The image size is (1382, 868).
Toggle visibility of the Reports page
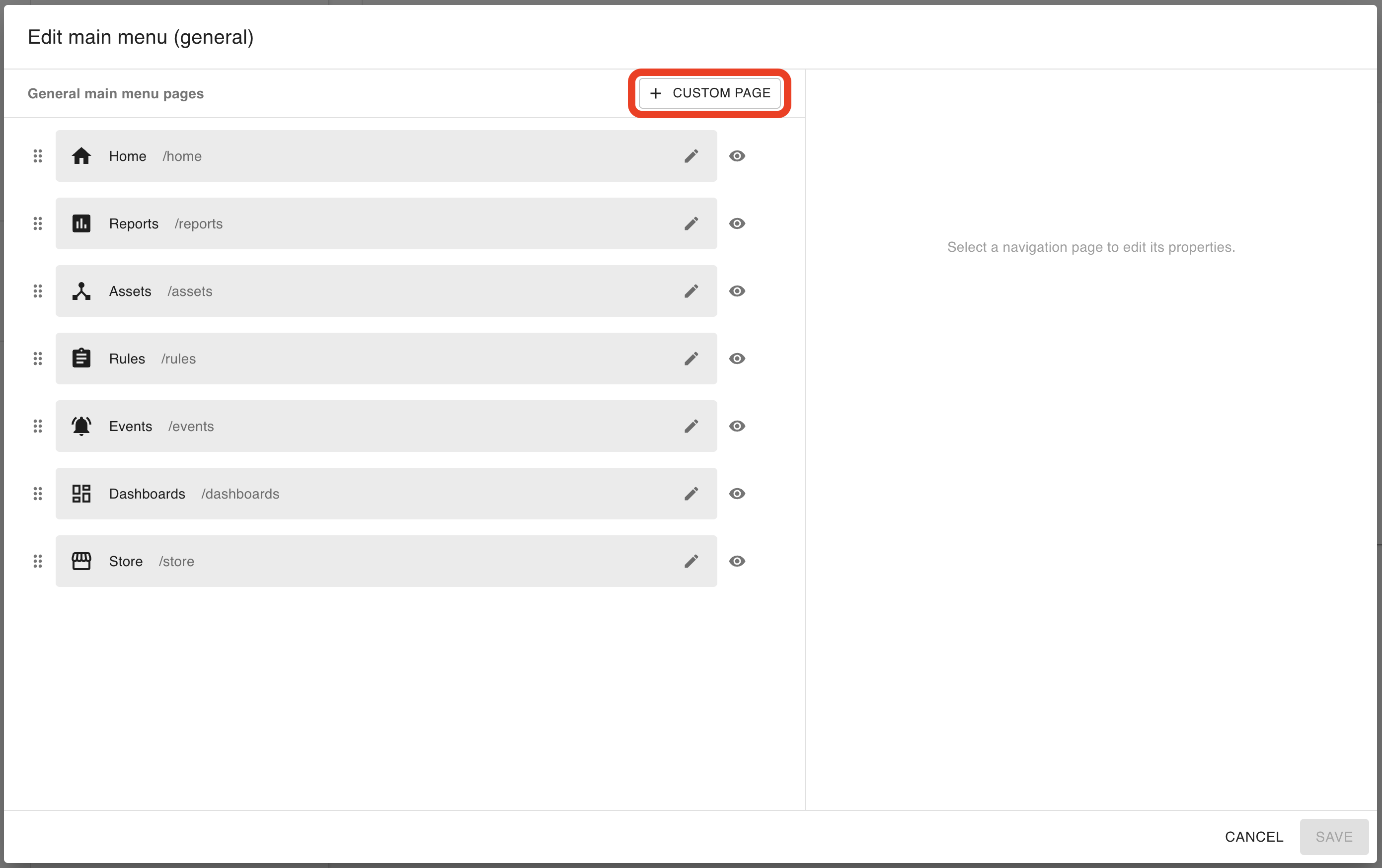coord(737,224)
